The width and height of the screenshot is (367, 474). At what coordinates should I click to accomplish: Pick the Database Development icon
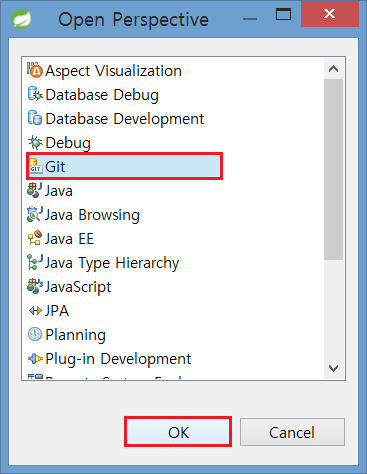(x=35, y=118)
